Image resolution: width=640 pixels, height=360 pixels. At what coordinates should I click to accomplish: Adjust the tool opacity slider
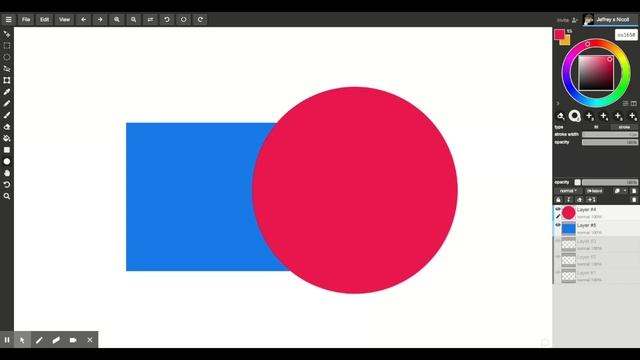pyautogui.click(x=610, y=142)
